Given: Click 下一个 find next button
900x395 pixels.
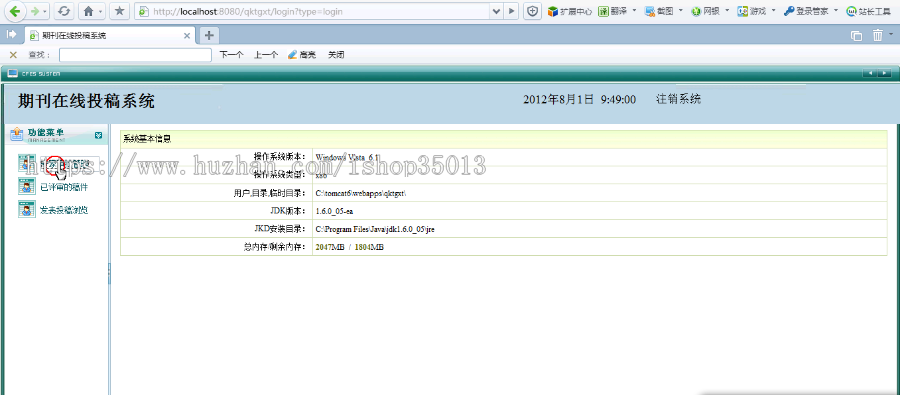Looking at the screenshot, I should coord(231,55).
